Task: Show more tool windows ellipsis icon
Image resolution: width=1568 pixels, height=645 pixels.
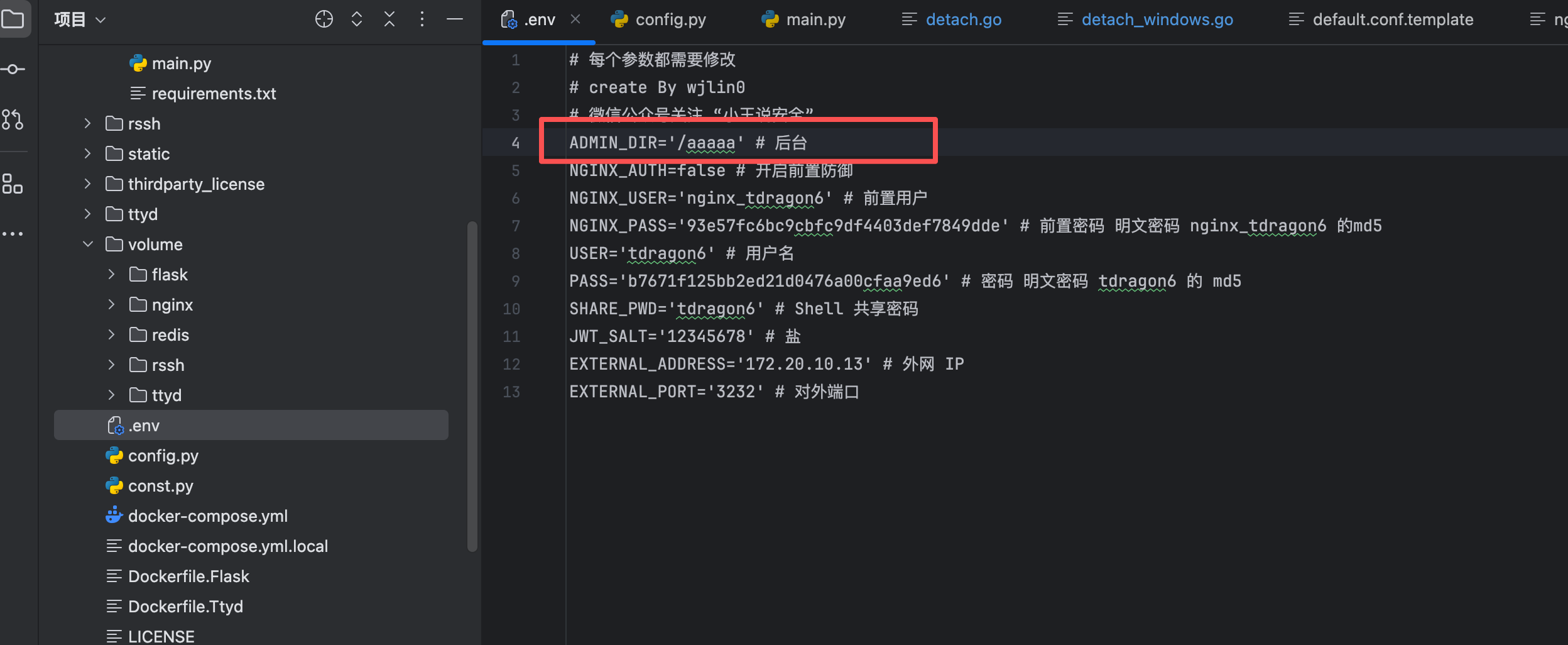Action: (x=13, y=234)
